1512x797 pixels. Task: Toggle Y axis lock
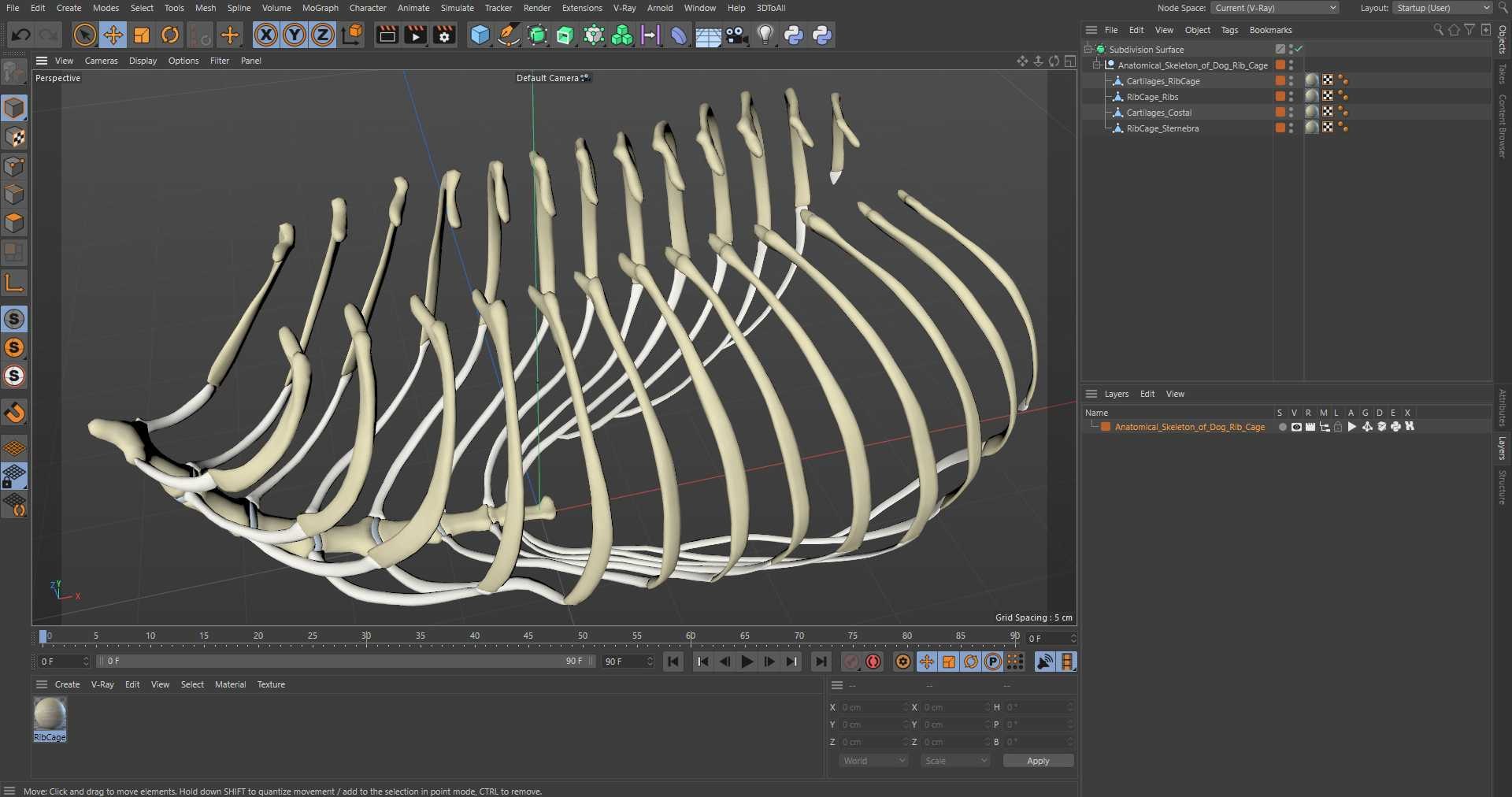coord(295,35)
